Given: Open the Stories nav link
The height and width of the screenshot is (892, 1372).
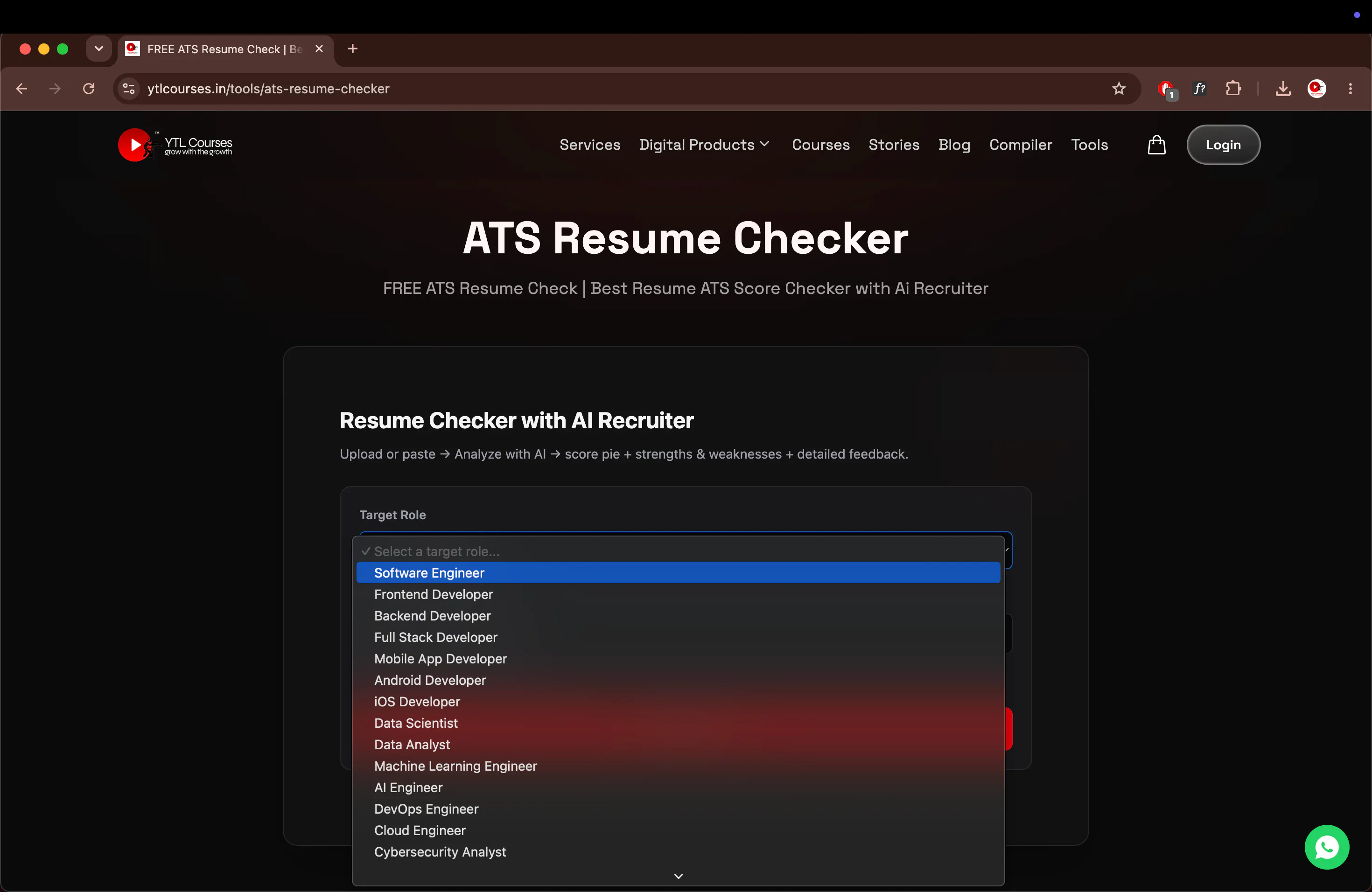Looking at the screenshot, I should tap(894, 145).
